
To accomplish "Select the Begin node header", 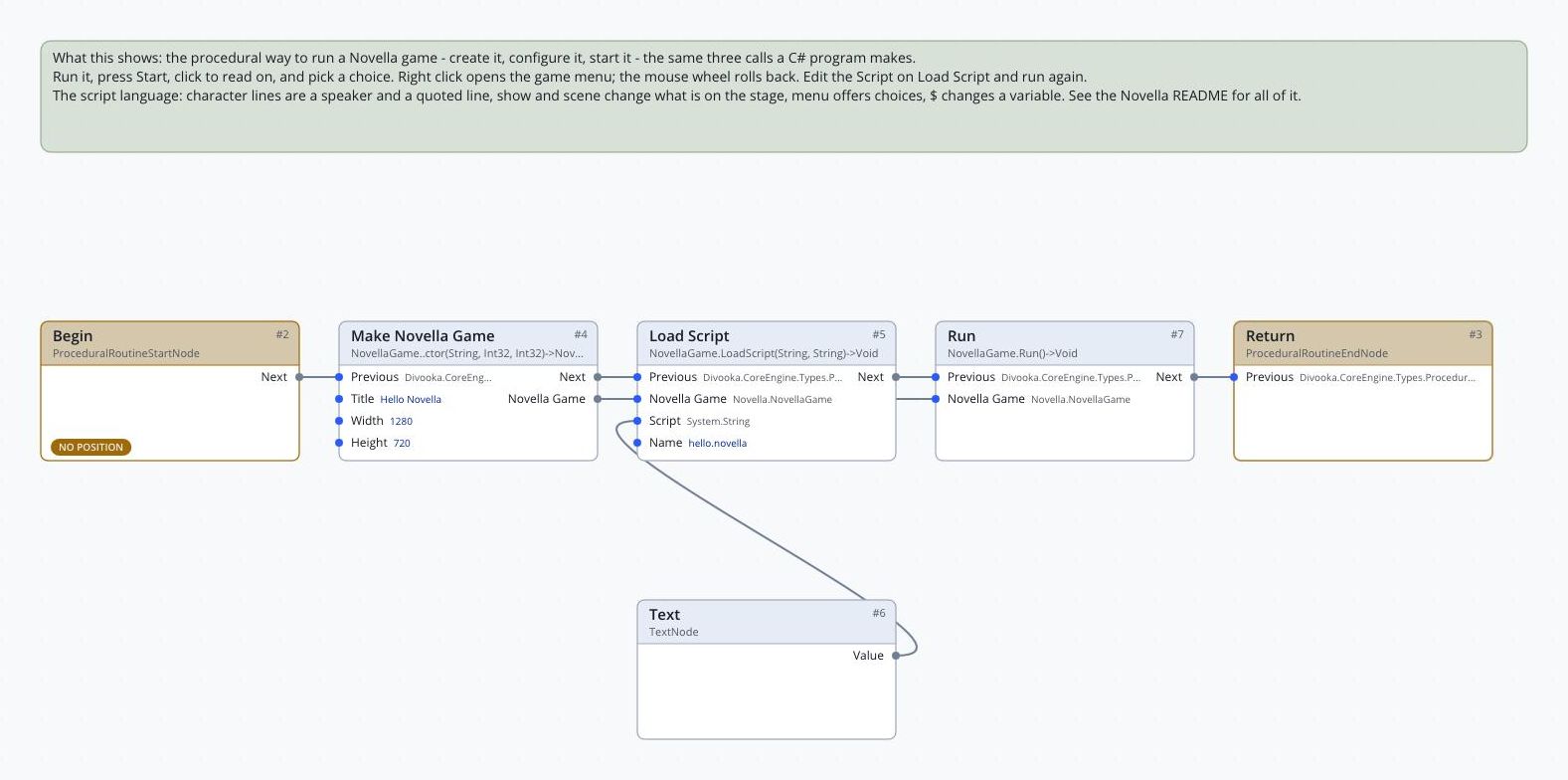I will pos(170,343).
